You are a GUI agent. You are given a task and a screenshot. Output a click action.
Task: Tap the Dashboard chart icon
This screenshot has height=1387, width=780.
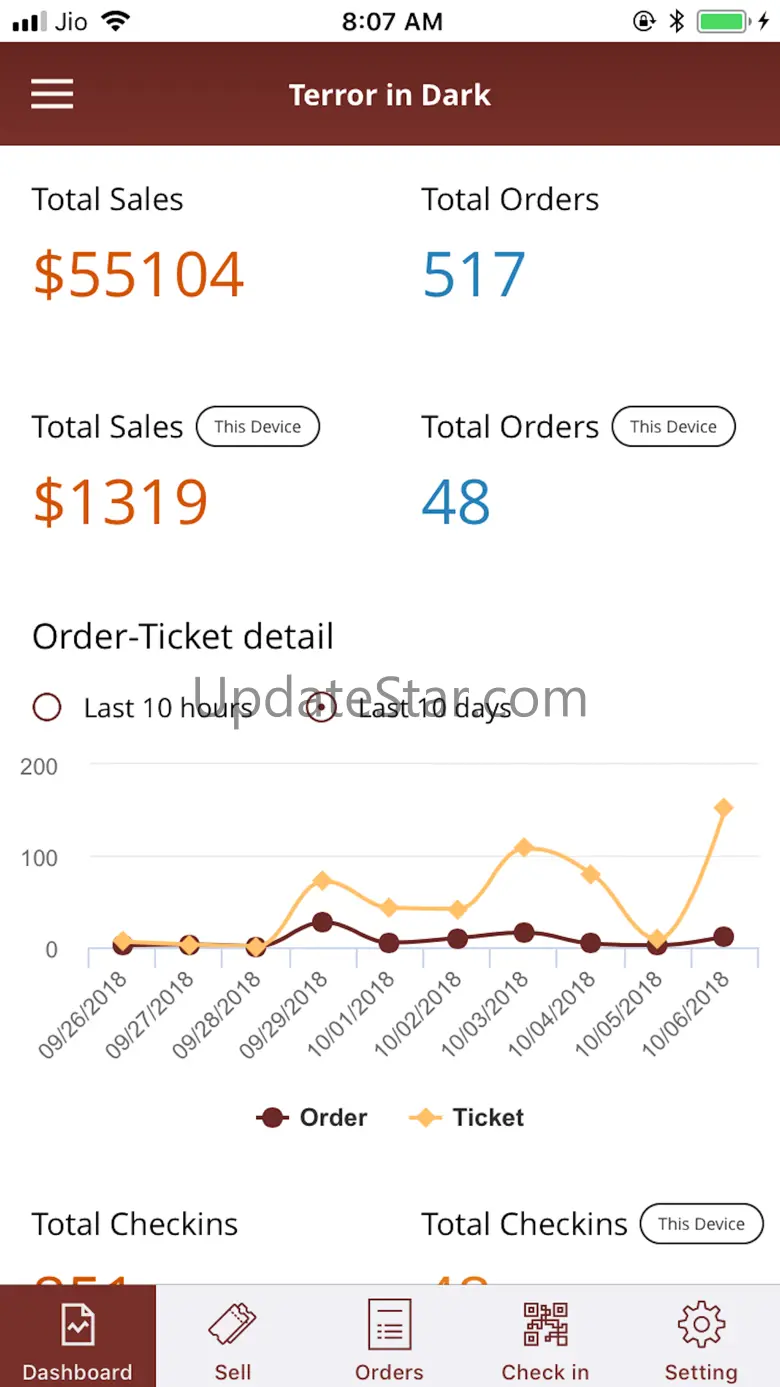pyautogui.click(x=77, y=1325)
